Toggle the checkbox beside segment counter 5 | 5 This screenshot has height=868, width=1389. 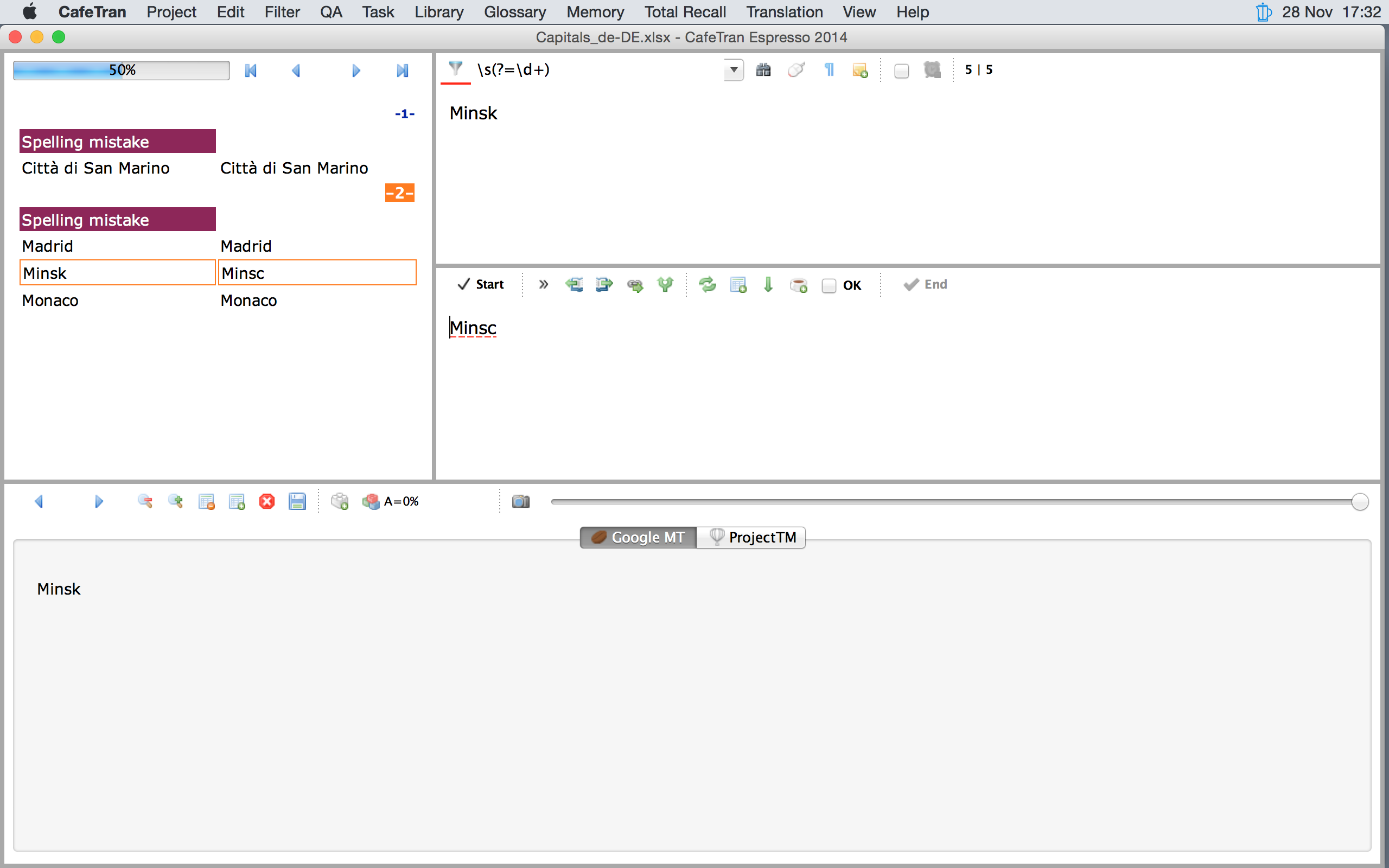point(901,71)
